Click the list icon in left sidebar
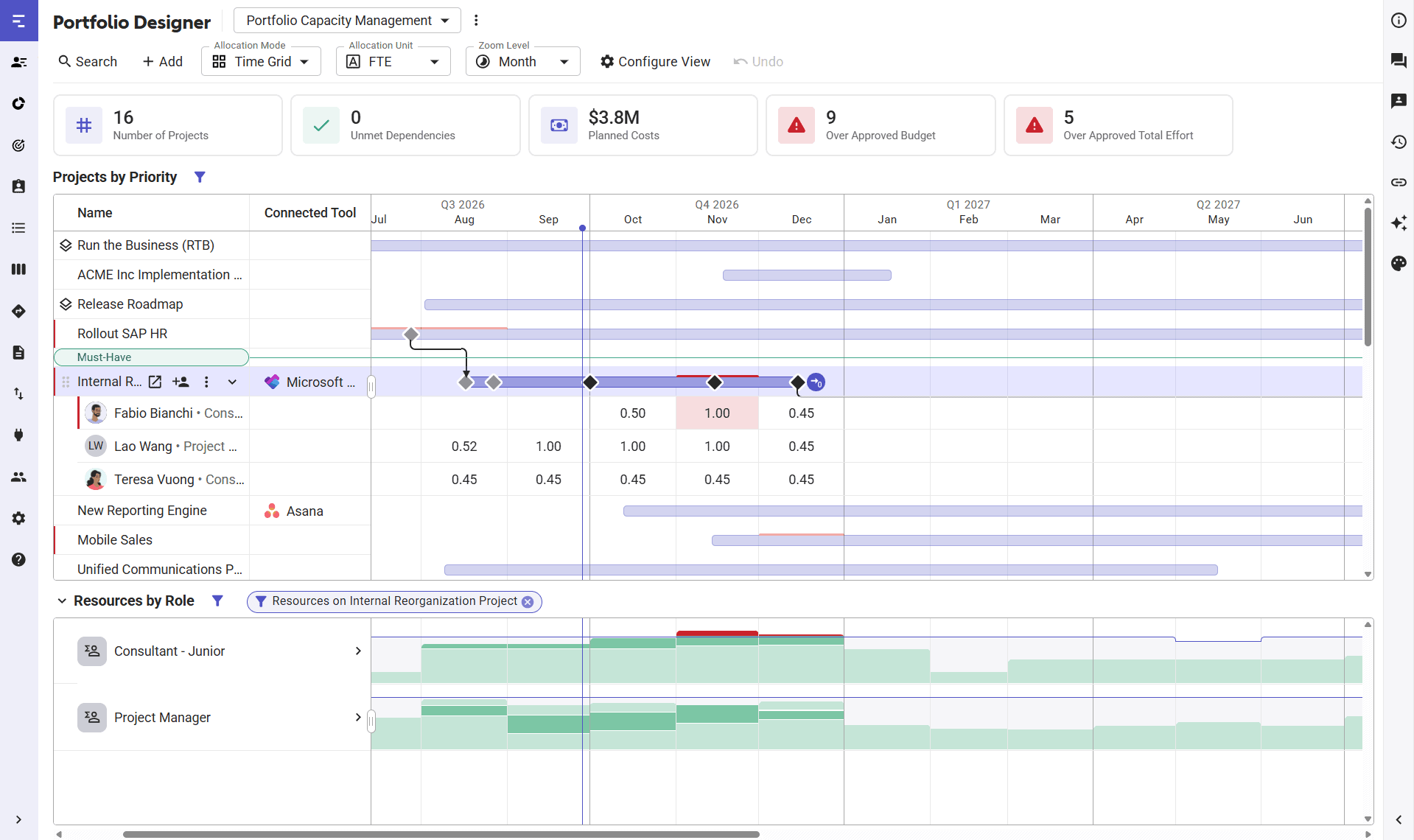The image size is (1414, 840). 19,228
